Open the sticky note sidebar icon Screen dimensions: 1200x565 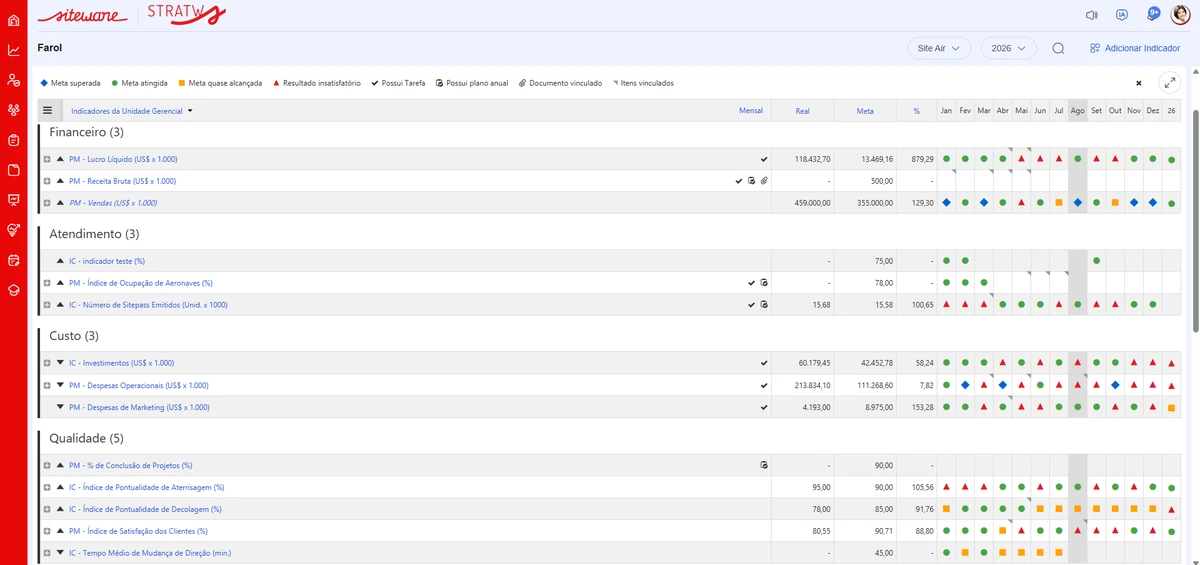13,170
